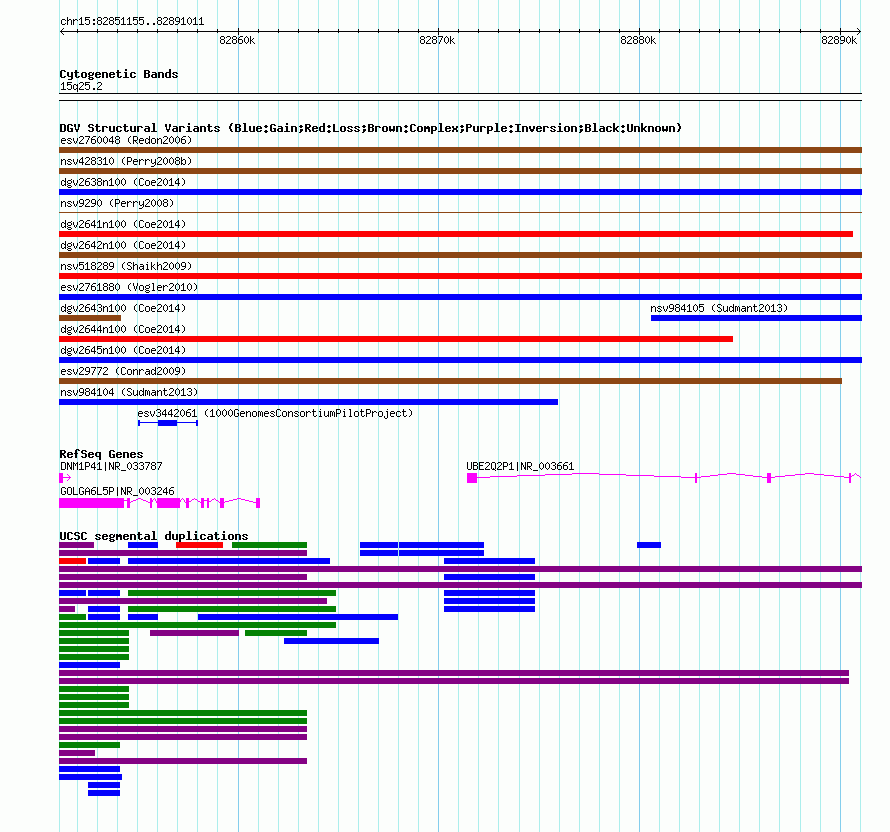Click the DNM1P41|NR_033787 gene label
This screenshot has height=832, width=890.
click(111, 467)
